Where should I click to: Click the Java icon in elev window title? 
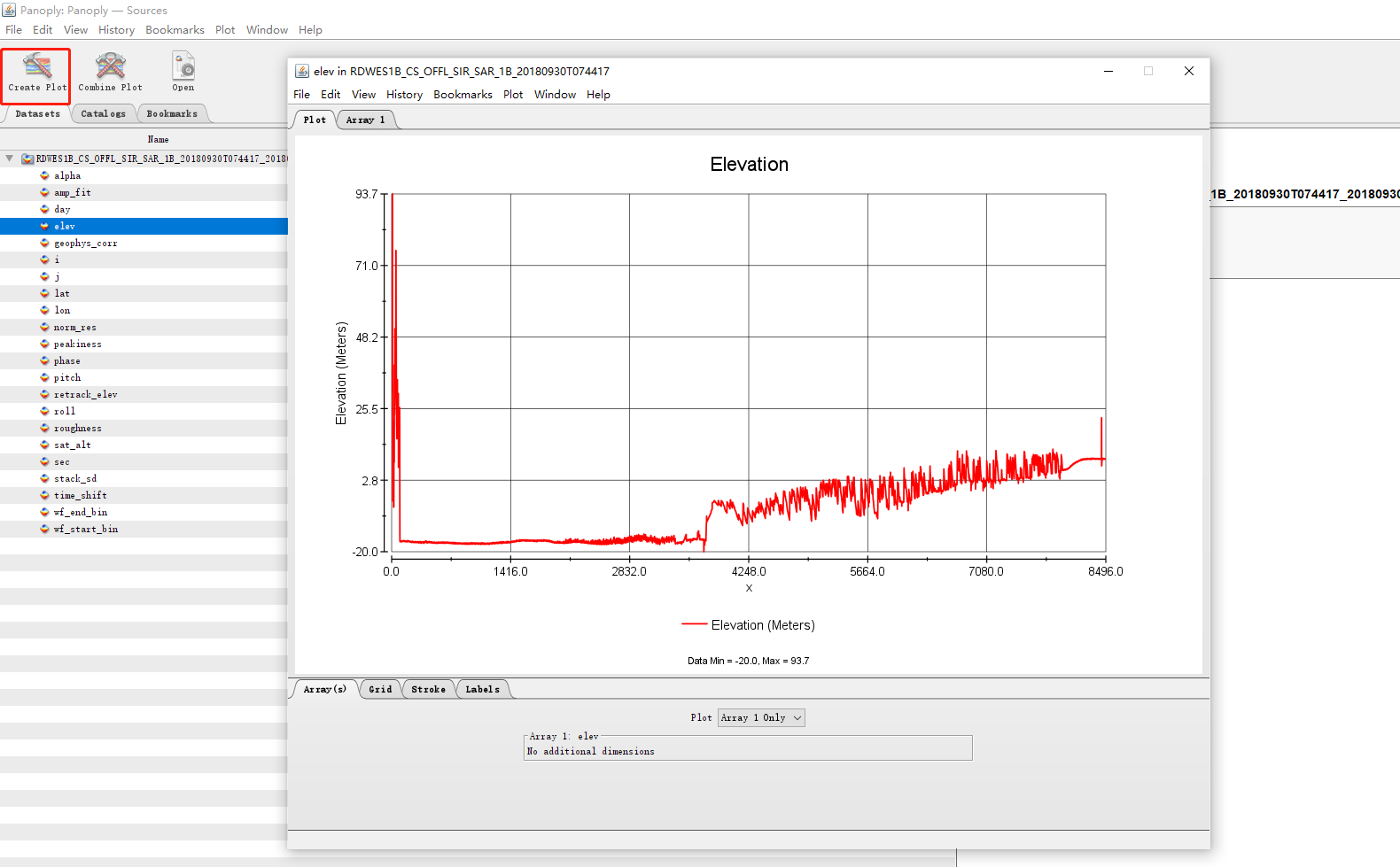click(301, 71)
